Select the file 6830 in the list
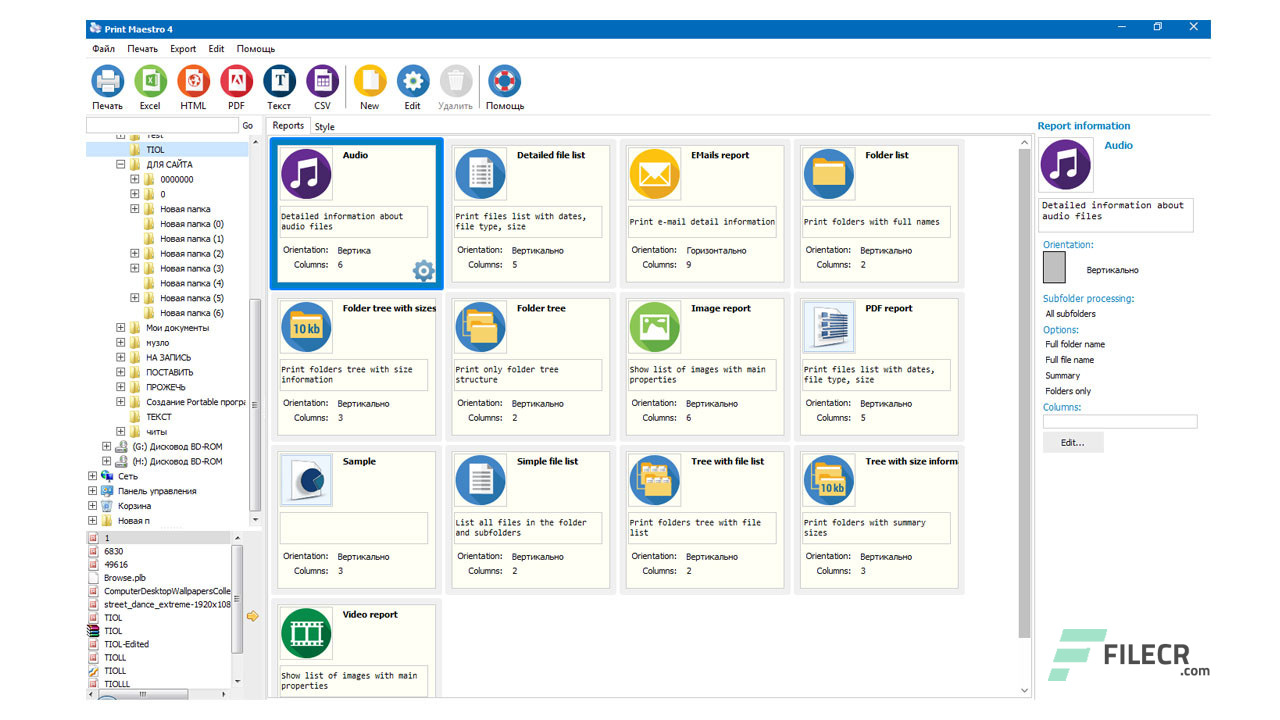 (x=114, y=552)
